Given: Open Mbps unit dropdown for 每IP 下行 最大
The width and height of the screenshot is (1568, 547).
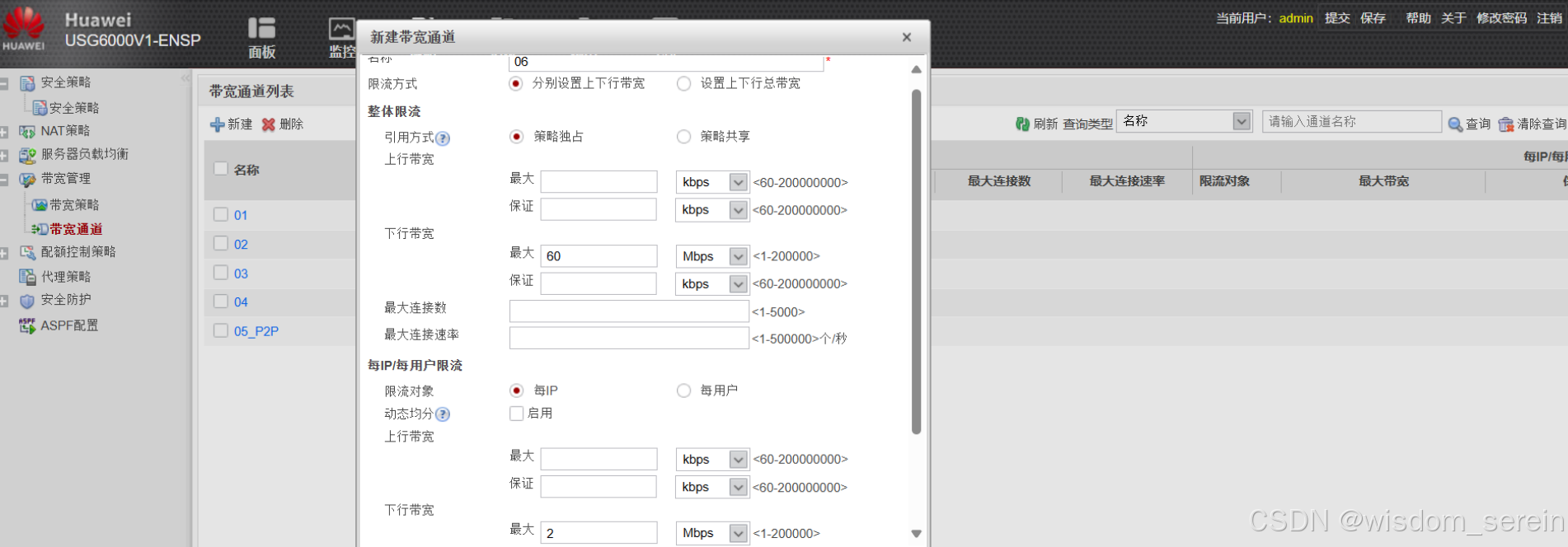Looking at the screenshot, I should [x=738, y=533].
